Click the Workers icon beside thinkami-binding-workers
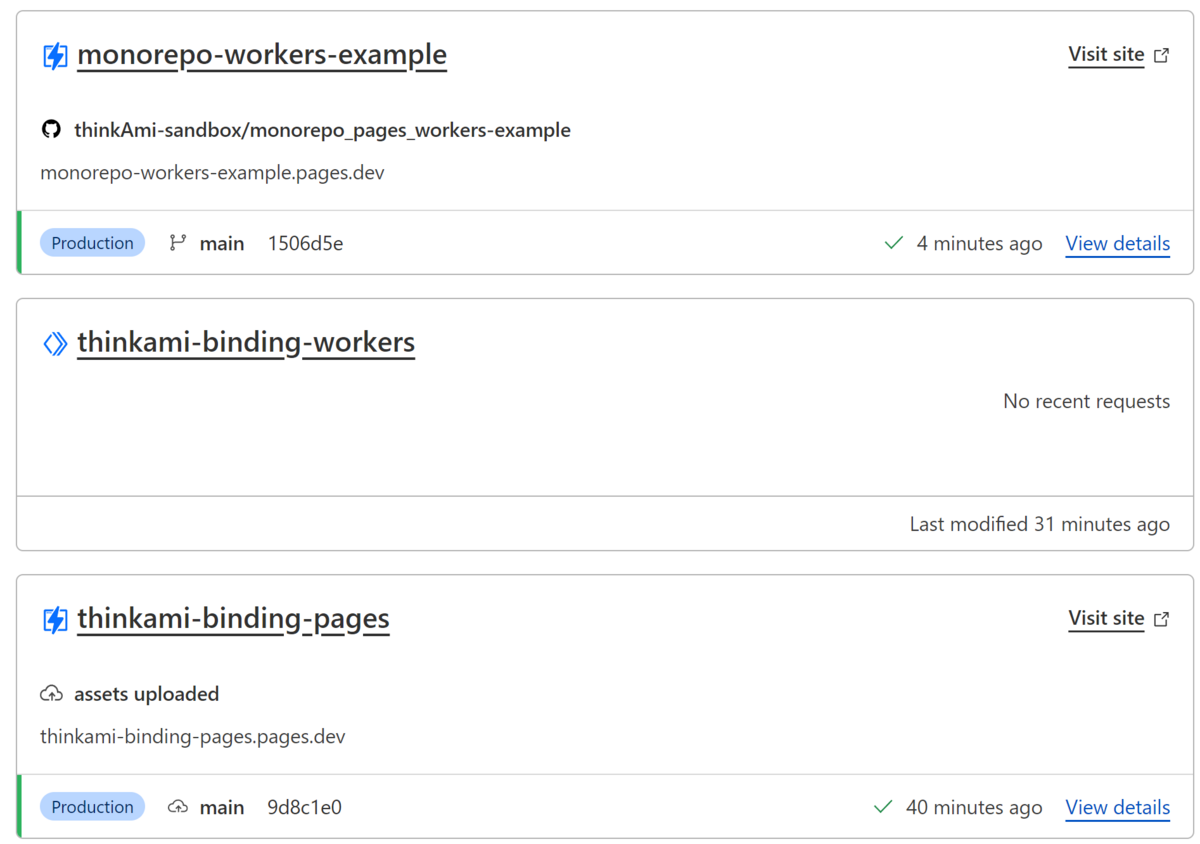This screenshot has height=844, width=1200. pyautogui.click(x=57, y=342)
